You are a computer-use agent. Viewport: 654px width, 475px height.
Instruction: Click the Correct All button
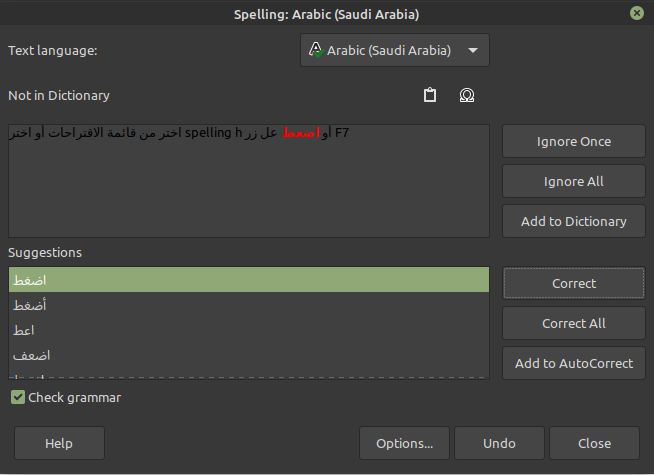(573, 323)
